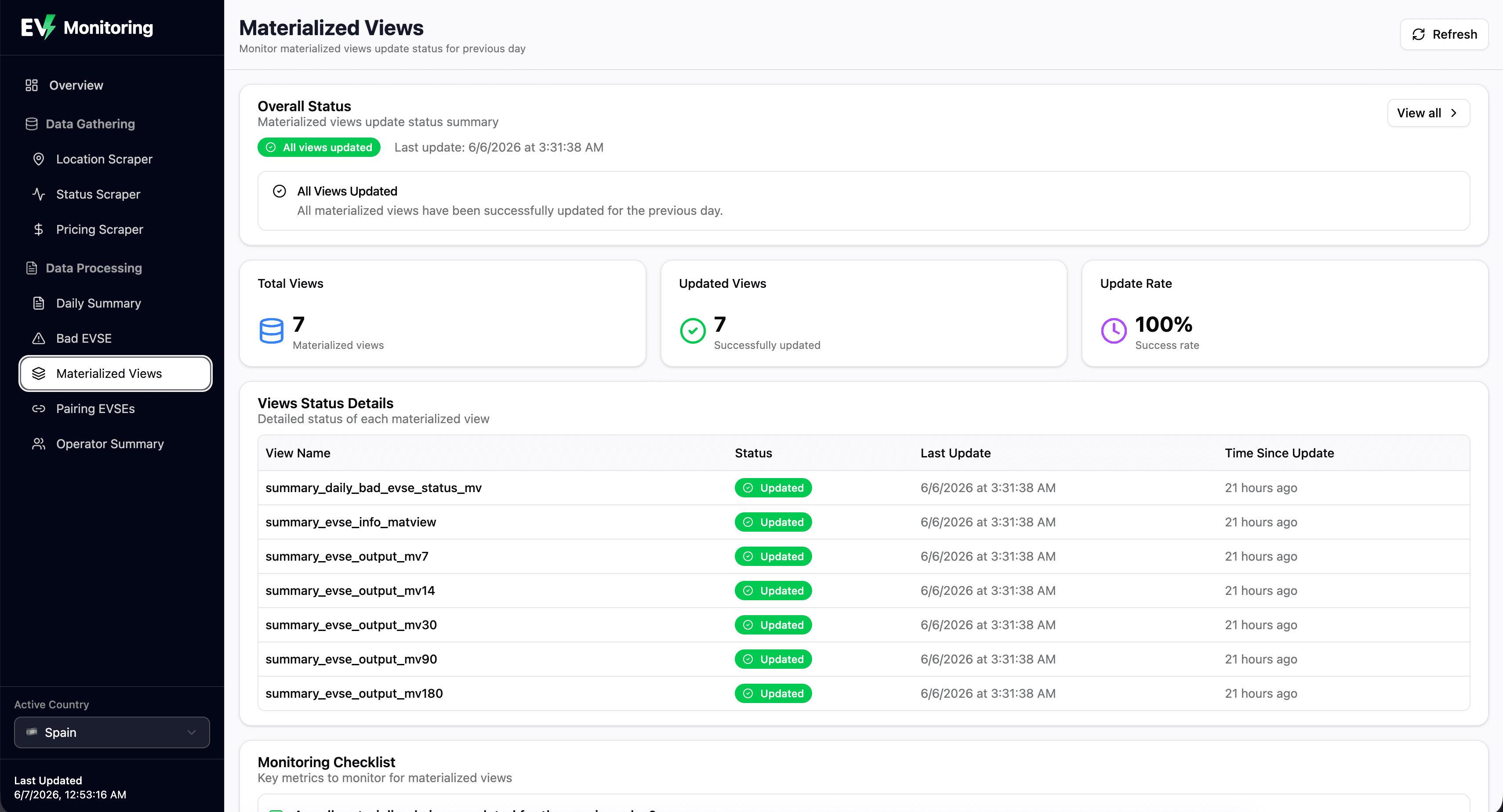Click the View all chevron arrow
This screenshot has width=1503, height=812.
point(1453,112)
